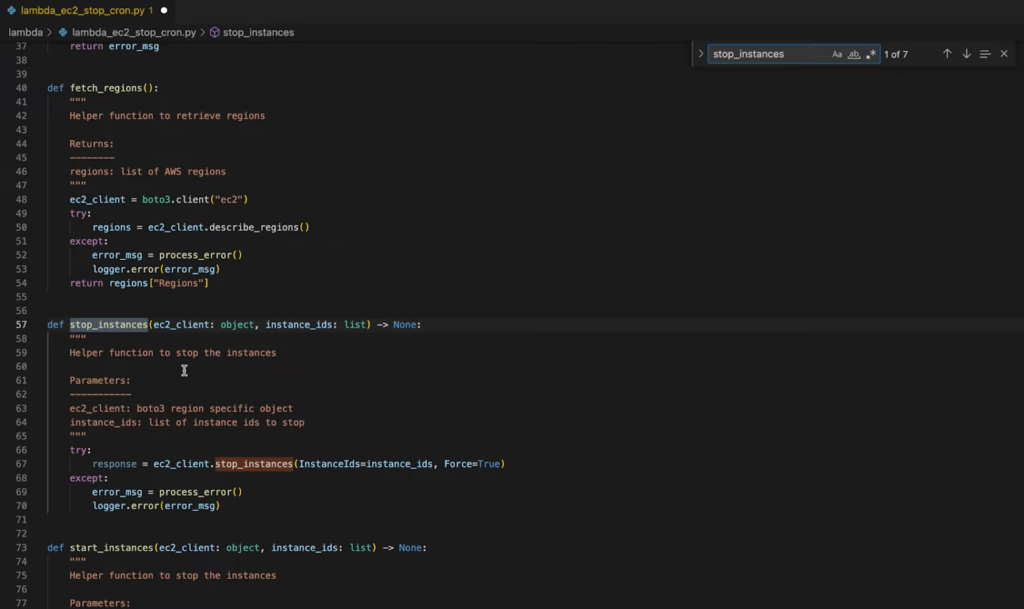Expand the replace field chevron
This screenshot has width=1024, height=609.
pos(701,54)
